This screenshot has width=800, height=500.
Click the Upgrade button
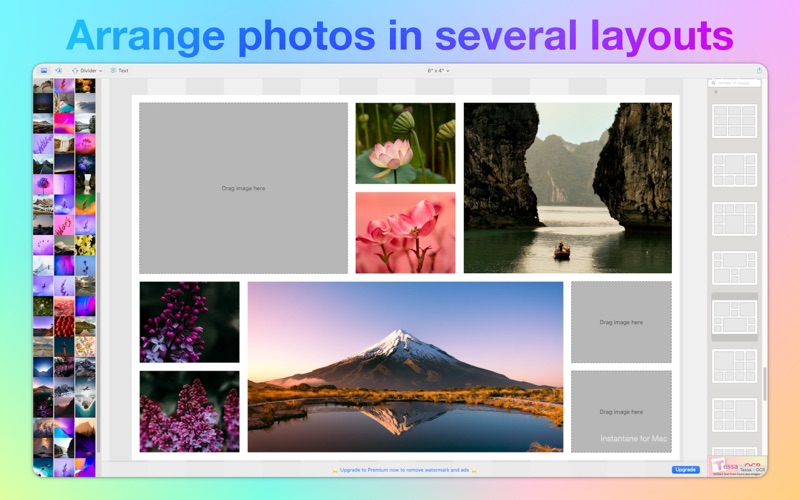[685, 469]
